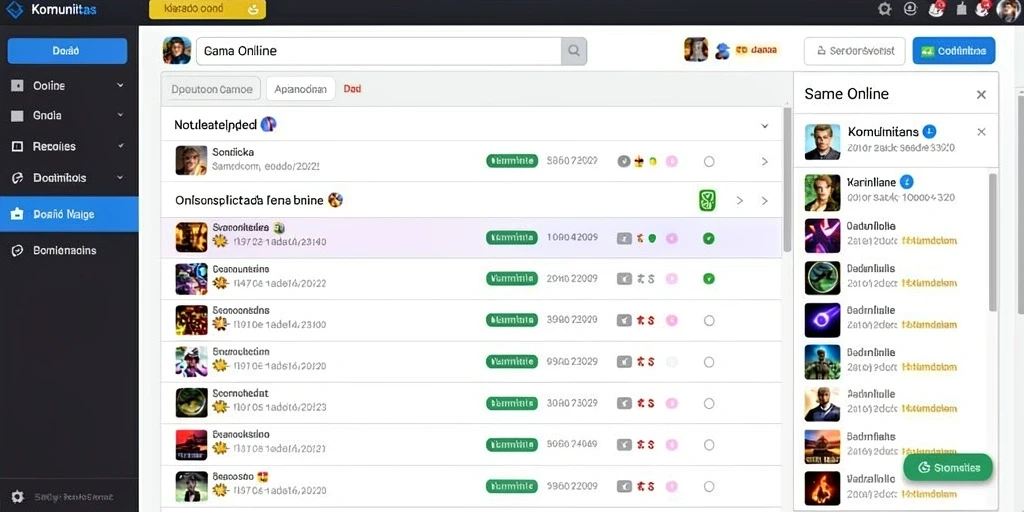Open Doaiid Maige in sidebar
Image resolution: width=1024 pixels, height=512 pixels.
pos(69,214)
